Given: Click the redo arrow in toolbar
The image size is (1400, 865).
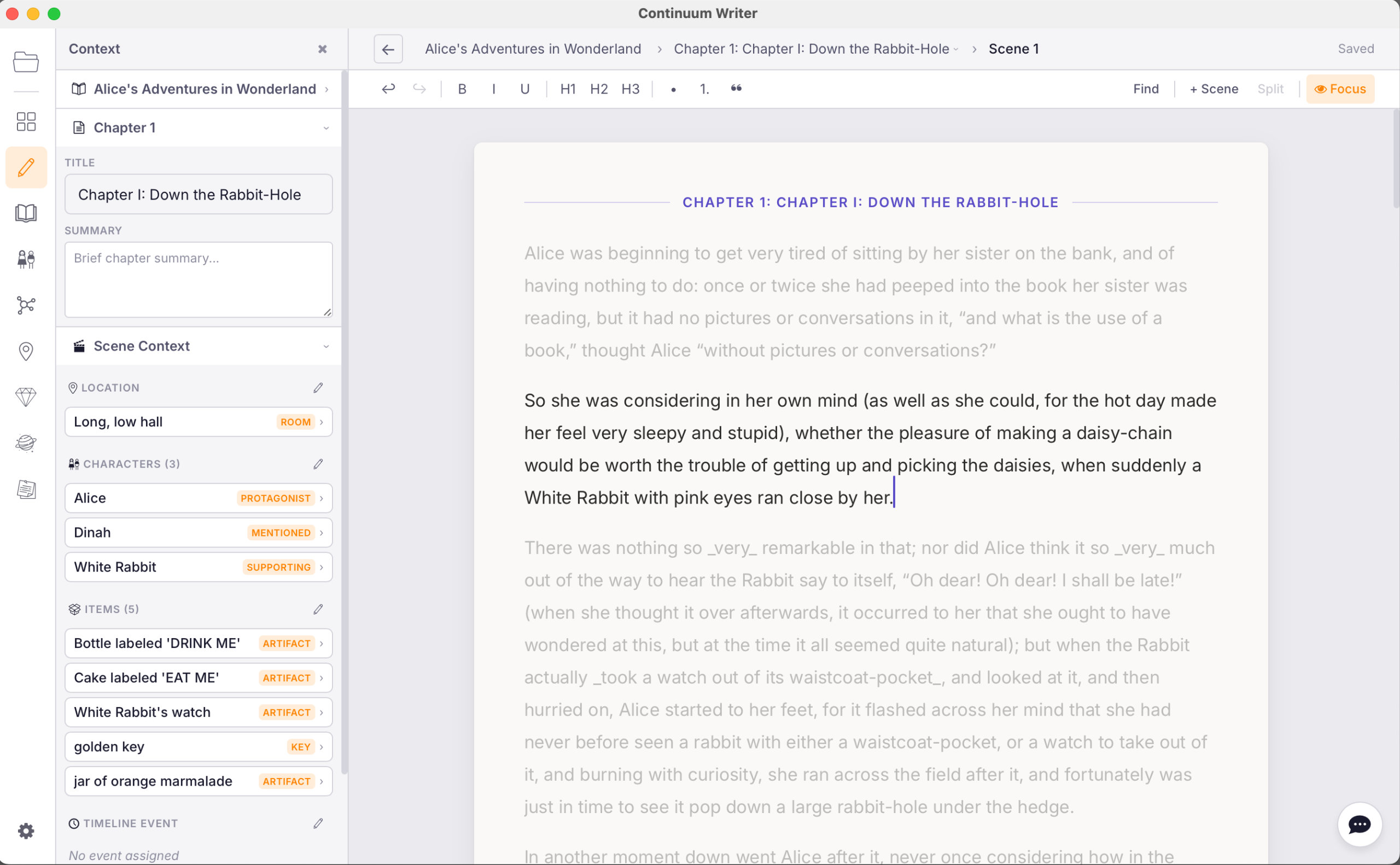Looking at the screenshot, I should [x=419, y=89].
